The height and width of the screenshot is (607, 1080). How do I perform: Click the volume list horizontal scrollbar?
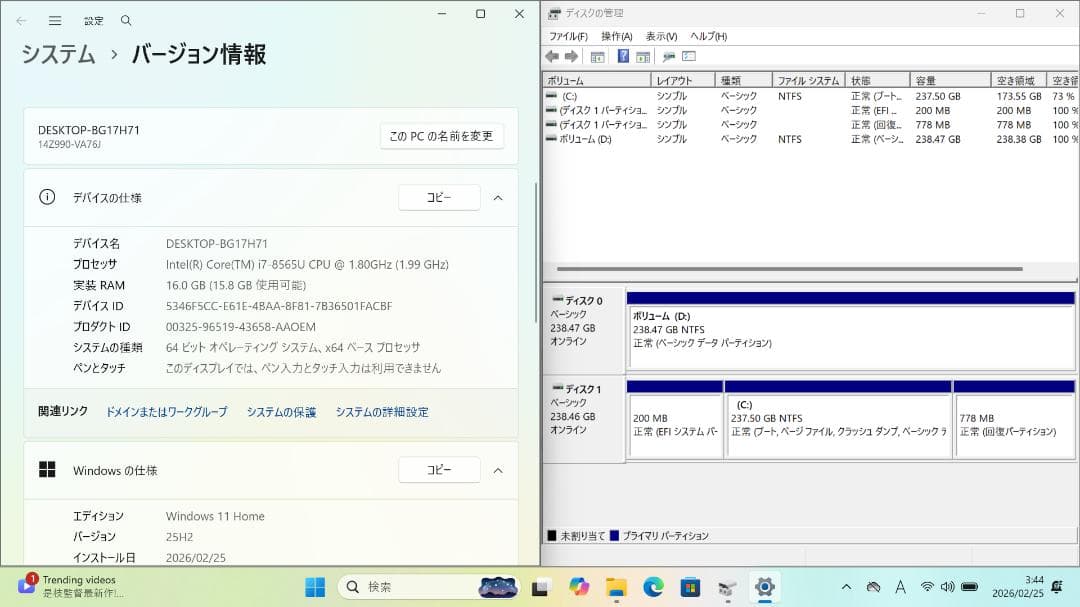click(789, 269)
